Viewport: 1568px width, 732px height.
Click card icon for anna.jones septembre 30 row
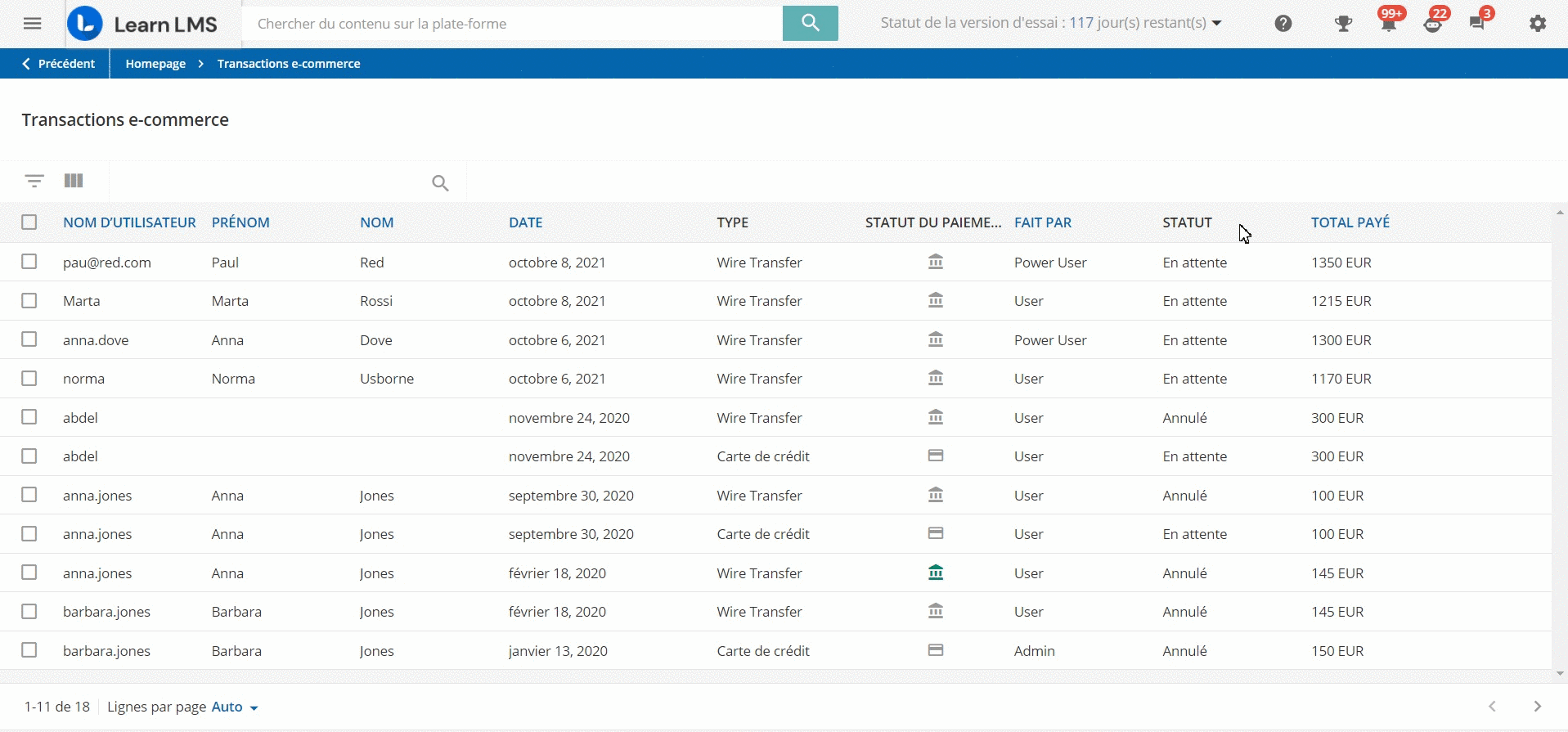(x=936, y=533)
